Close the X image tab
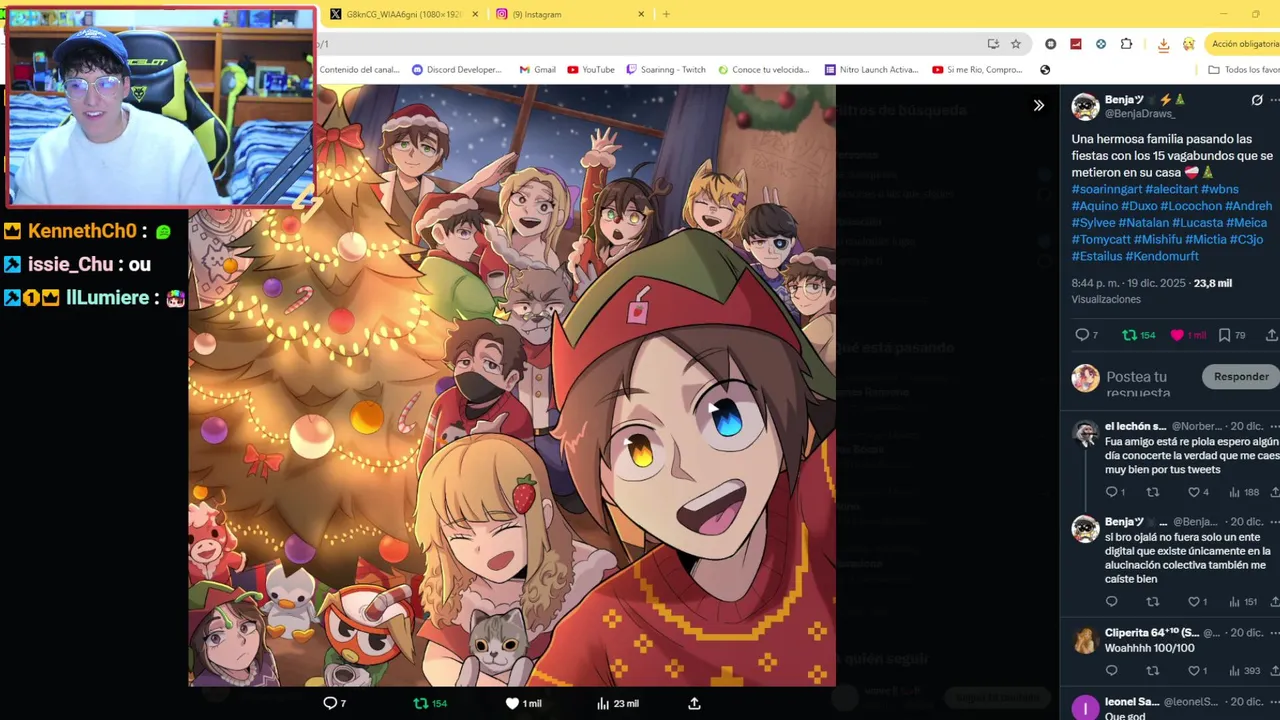Viewport: 1280px width, 720px height. pyautogui.click(x=475, y=14)
